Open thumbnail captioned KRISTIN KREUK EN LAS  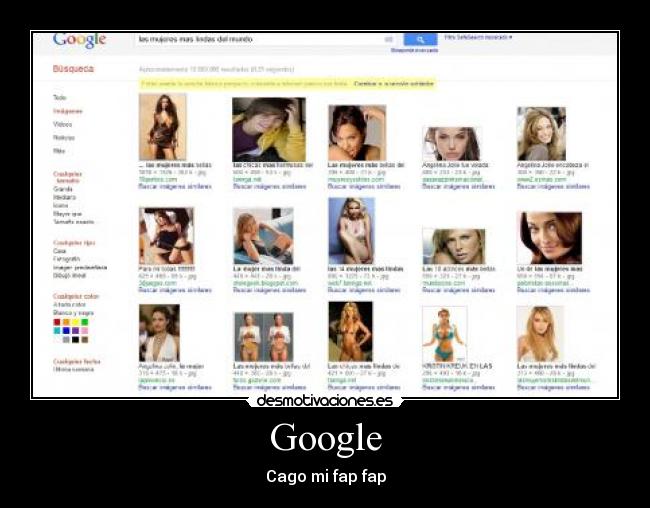coord(445,334)
